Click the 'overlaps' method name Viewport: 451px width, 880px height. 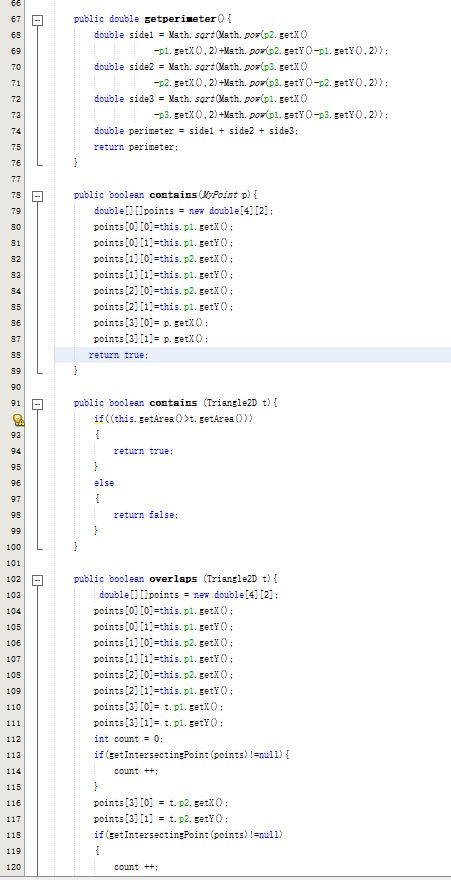[x=173, y=579]
